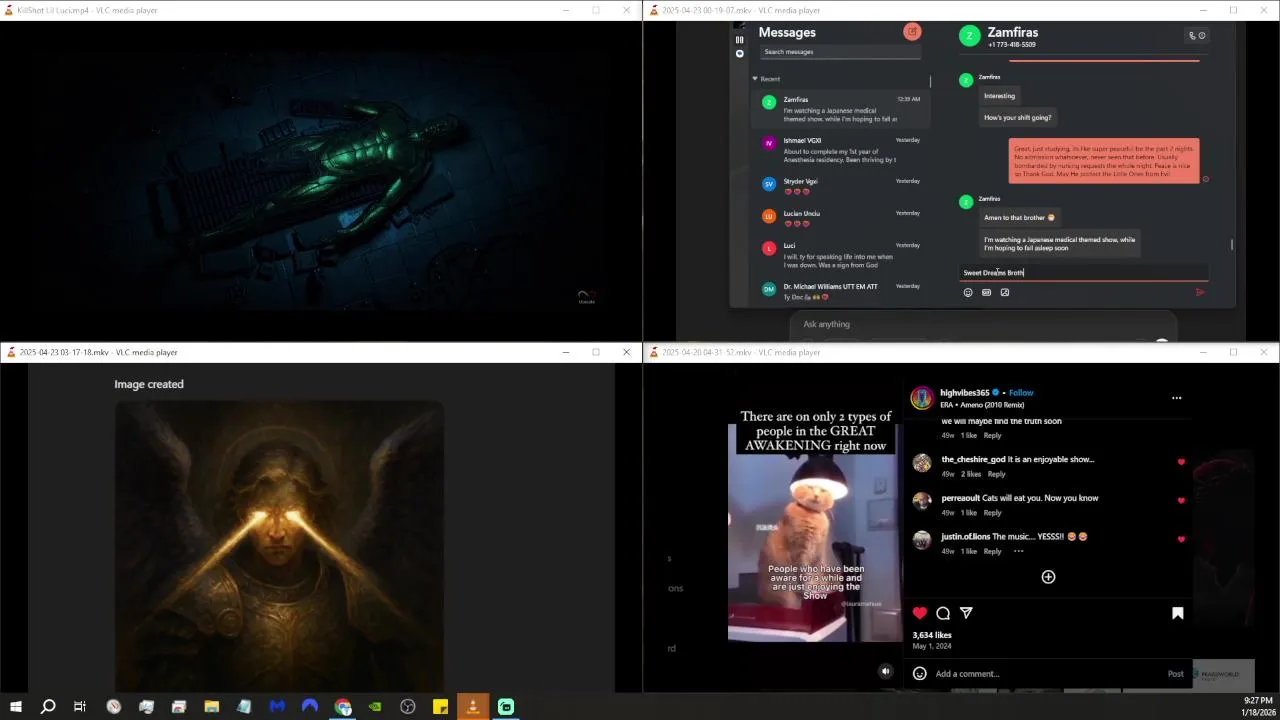Image resolution: width=1280 pixels, height=720 pixels.
Task: Click Reply under the_cheshire_god comment
Action: [x=996, y=474]
